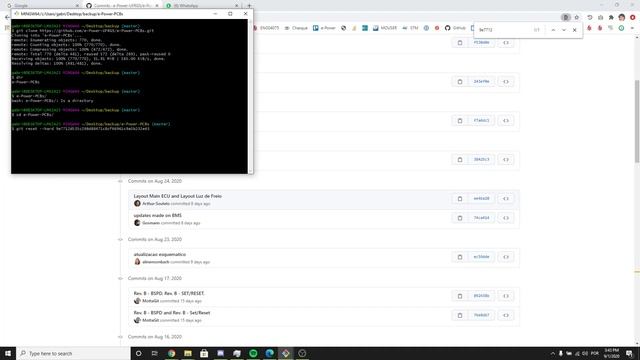This screenshot has width=640, height=360.
Task: Open the Chrome profile avatar
Action: 622,18
